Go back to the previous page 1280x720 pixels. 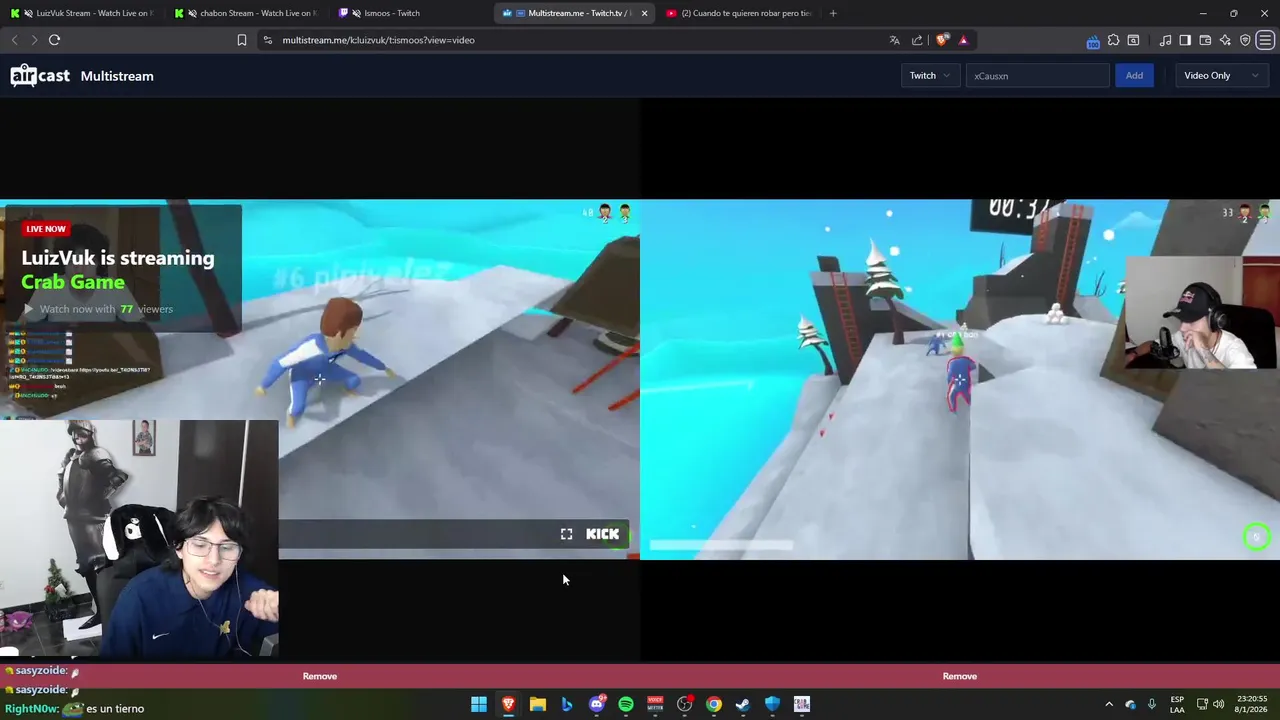click(x=14, y=40)
